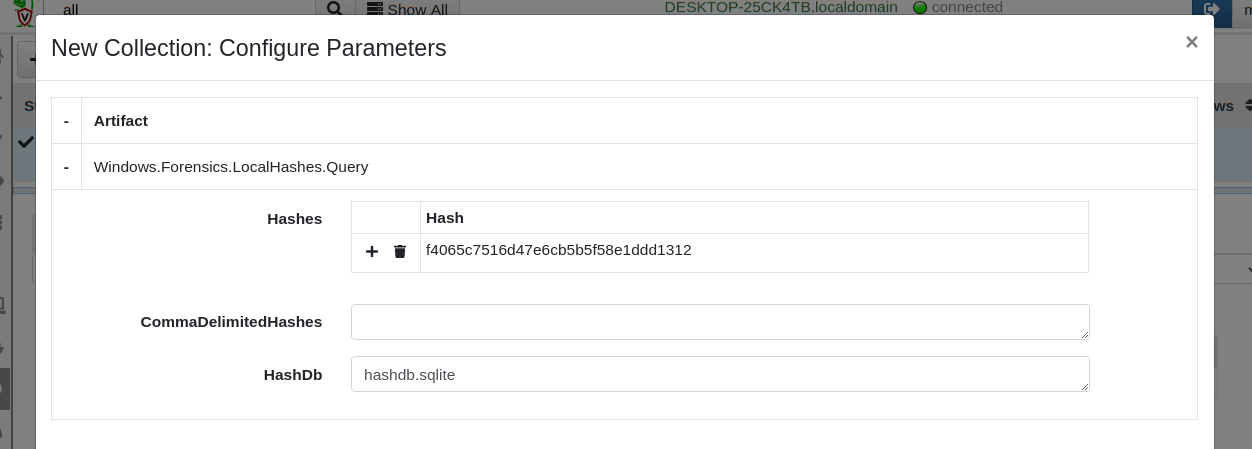Click into the CommaDelimitedHashes text field
Image resolution: width=1252 pixels, height=449 pixels.
(719, 322)
